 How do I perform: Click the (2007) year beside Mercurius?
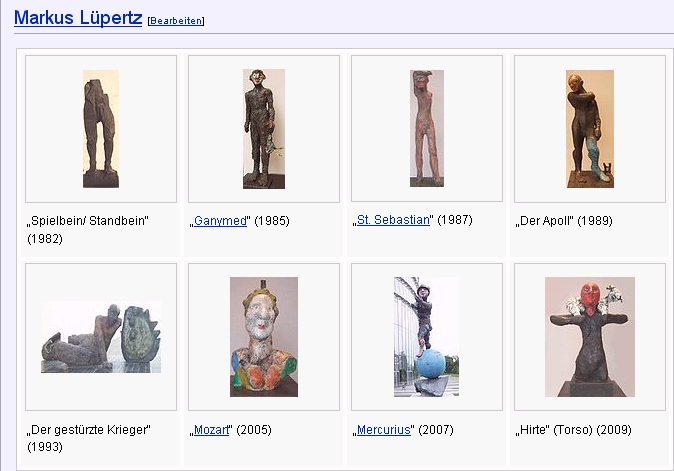(436, 430)
